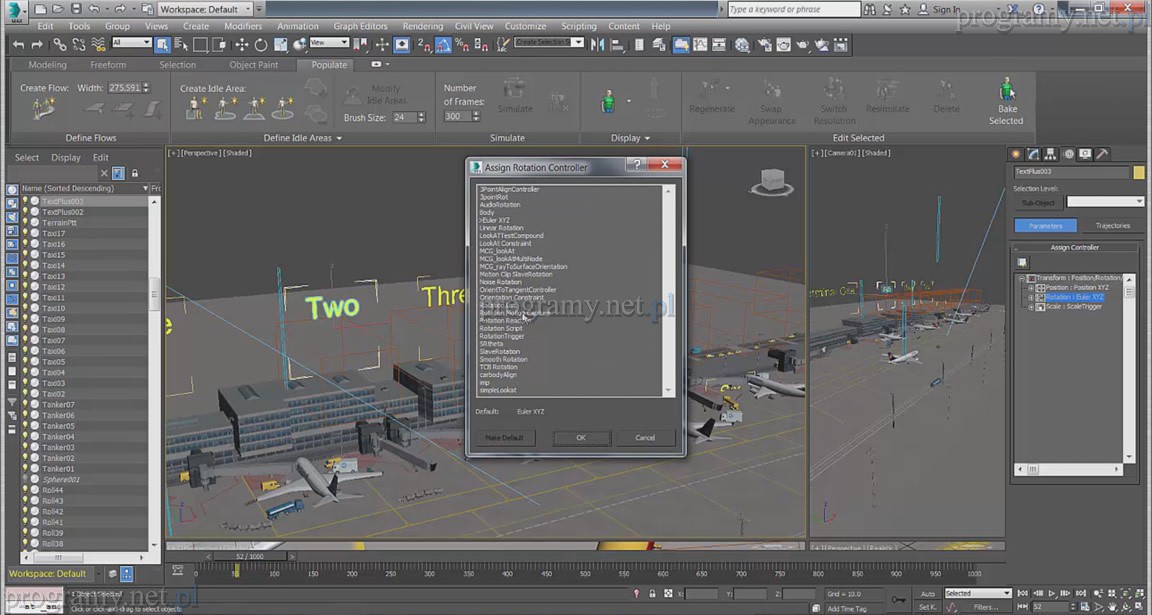Click the Select and Link tool

(x=60, y=45)
